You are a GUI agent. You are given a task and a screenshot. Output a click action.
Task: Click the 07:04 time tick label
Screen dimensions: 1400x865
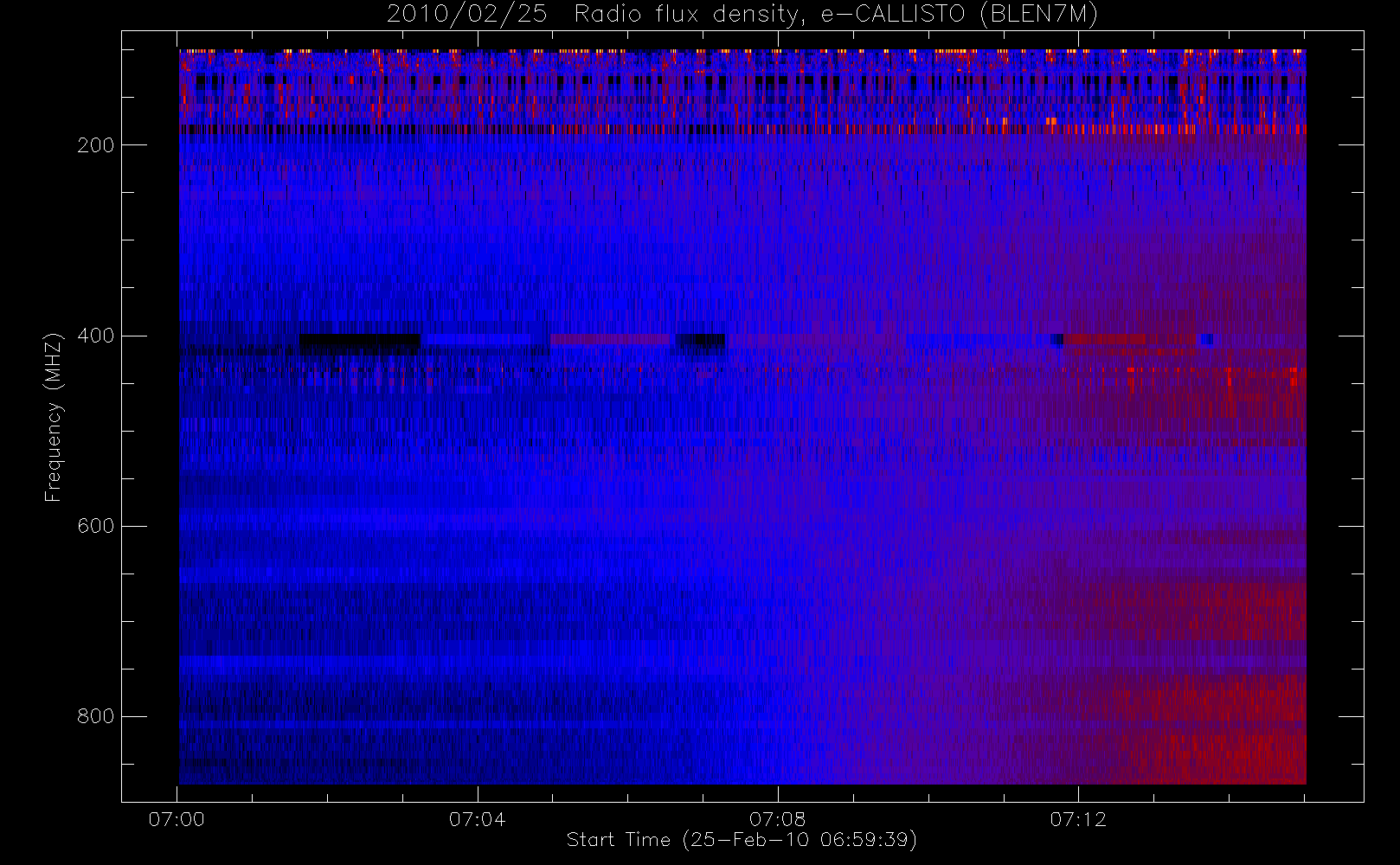(477, 819)
